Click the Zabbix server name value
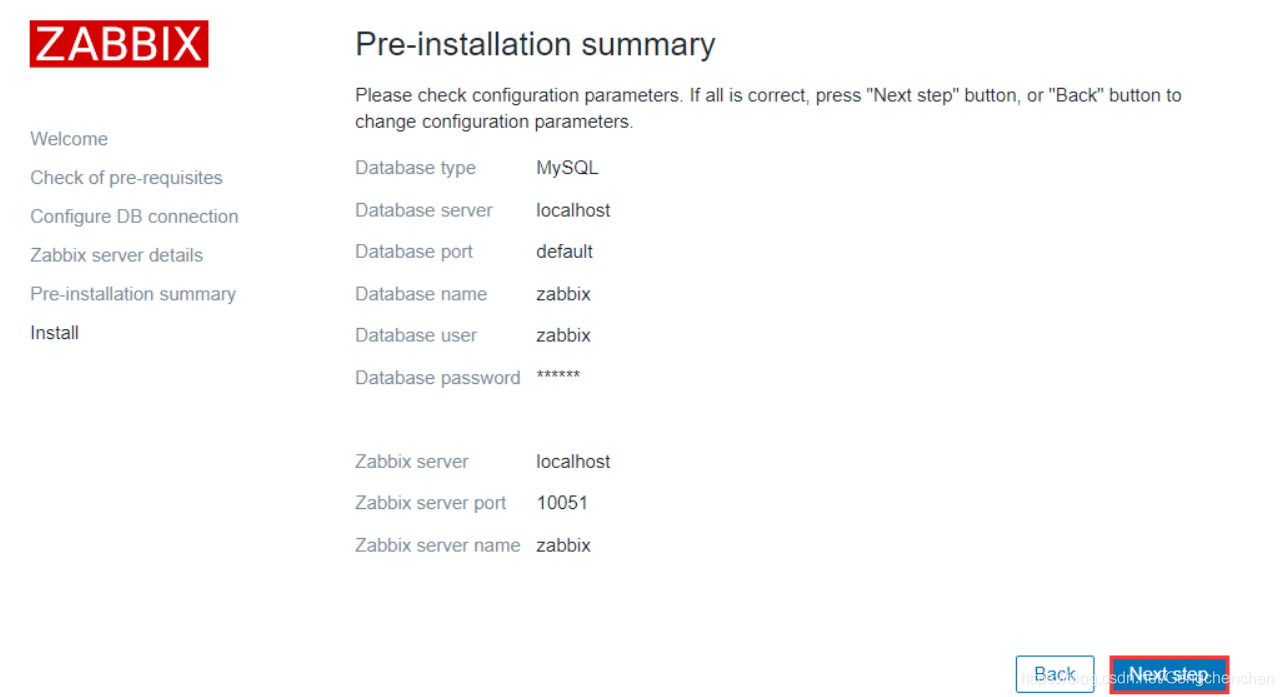This screenshot has height=697, width=1283. [563, 546]
